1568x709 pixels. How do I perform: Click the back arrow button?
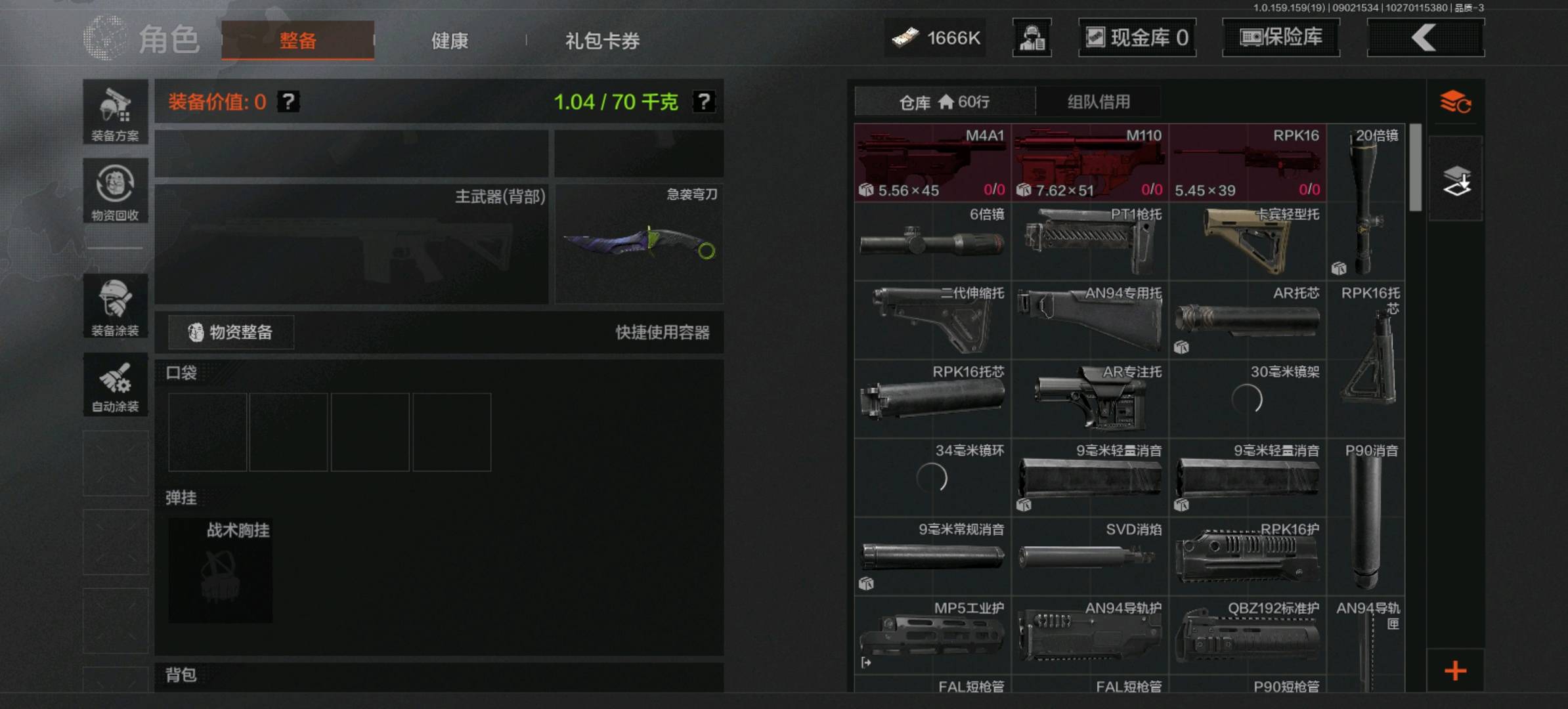[1425, 37]
